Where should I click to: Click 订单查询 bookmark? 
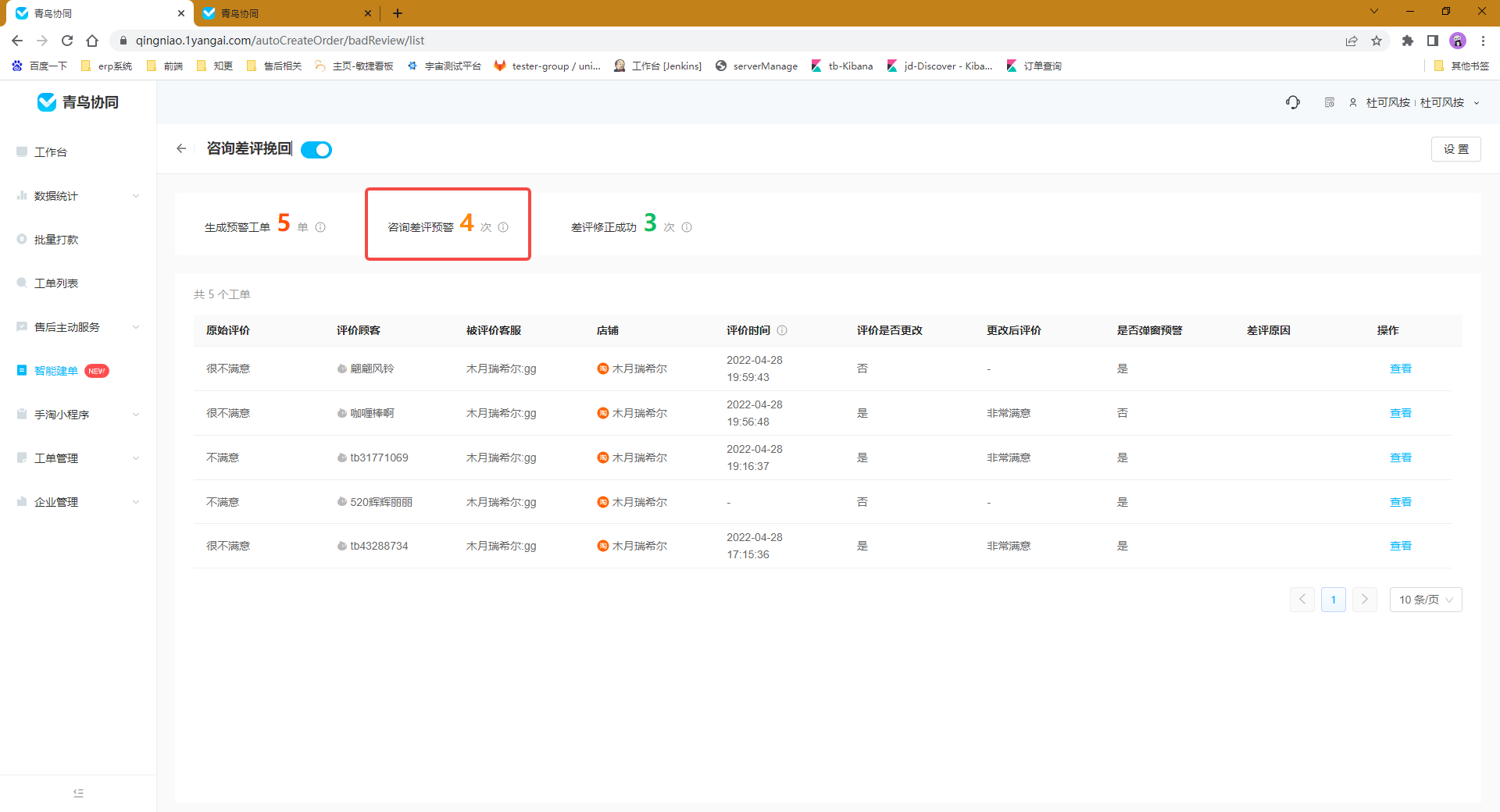tap(1034, 66)
